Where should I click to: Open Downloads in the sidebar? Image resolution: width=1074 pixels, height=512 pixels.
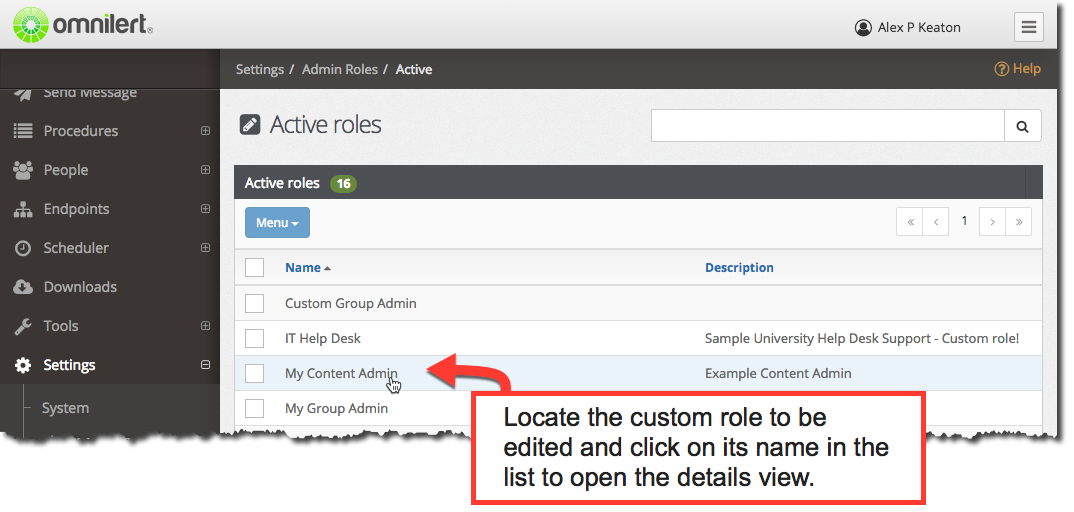[x=80, y=287]
